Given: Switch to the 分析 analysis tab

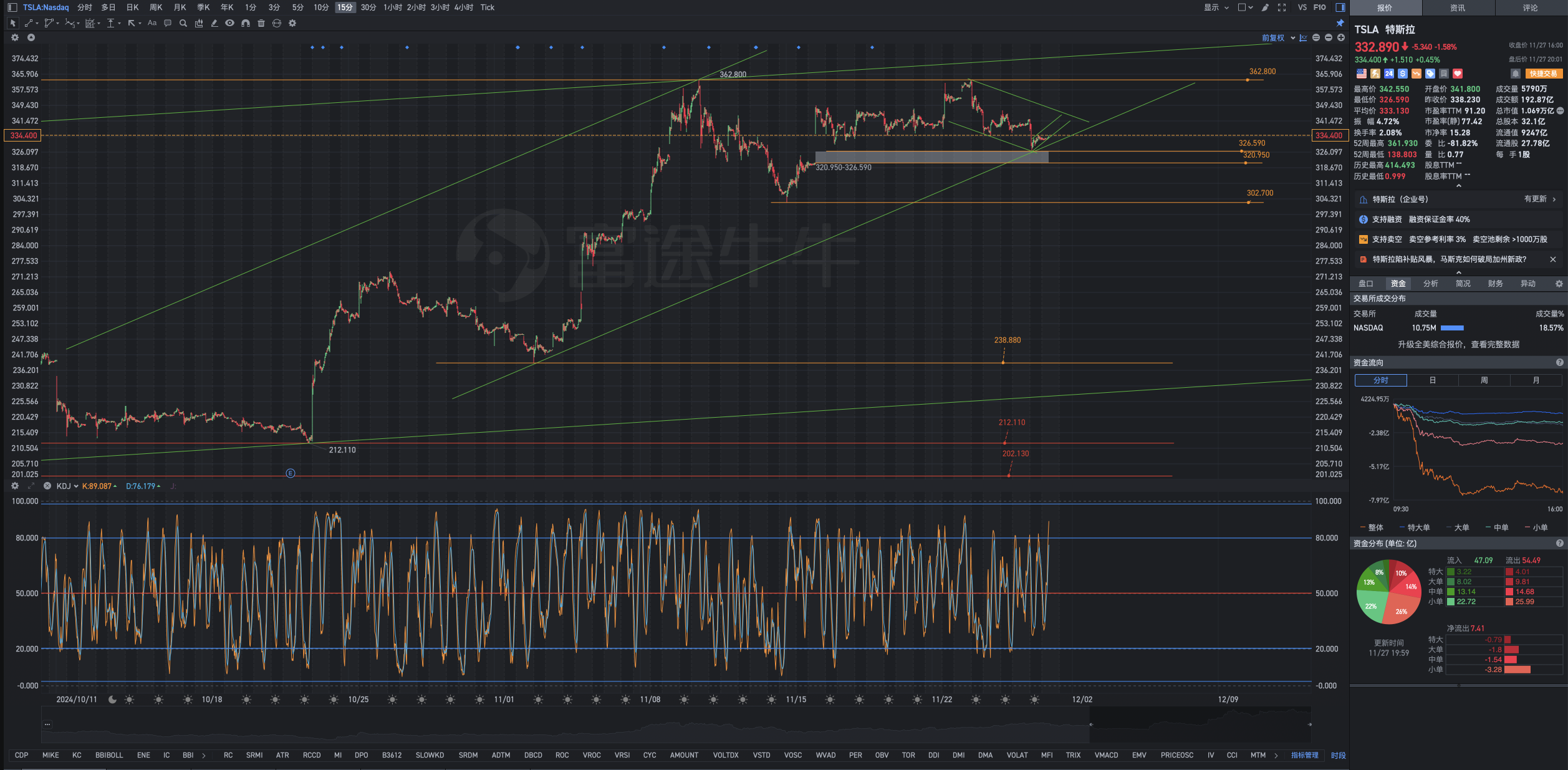Looking at the screenshot, I should point(1431,284).
